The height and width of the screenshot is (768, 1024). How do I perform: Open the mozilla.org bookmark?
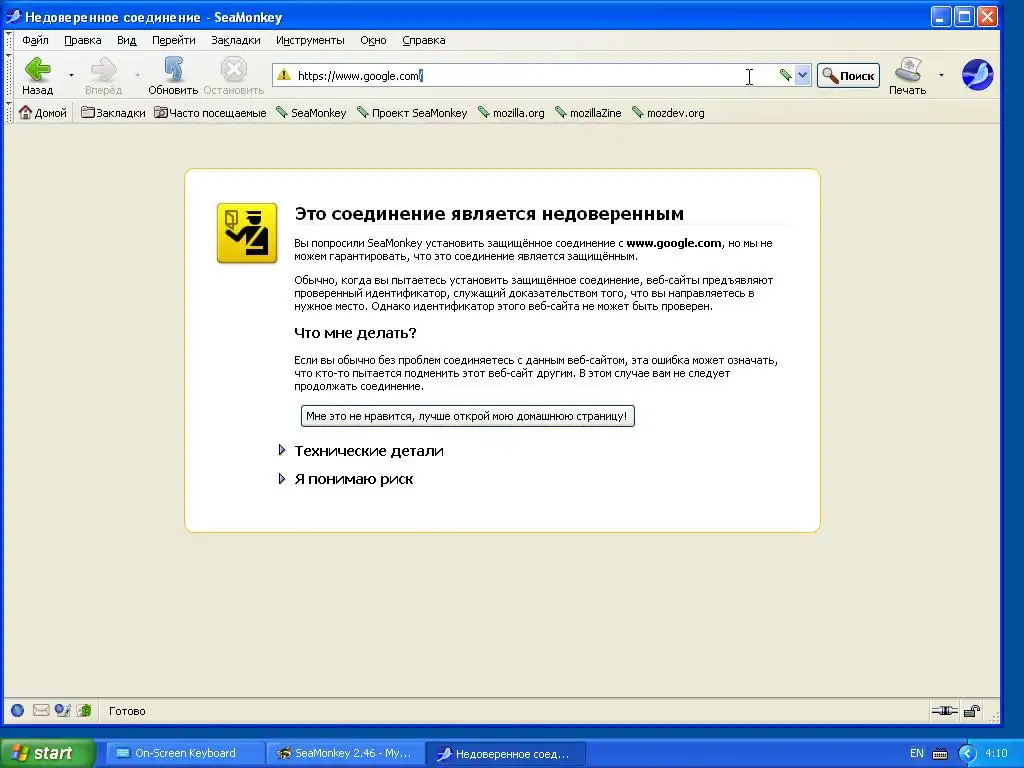click(511, 113)
